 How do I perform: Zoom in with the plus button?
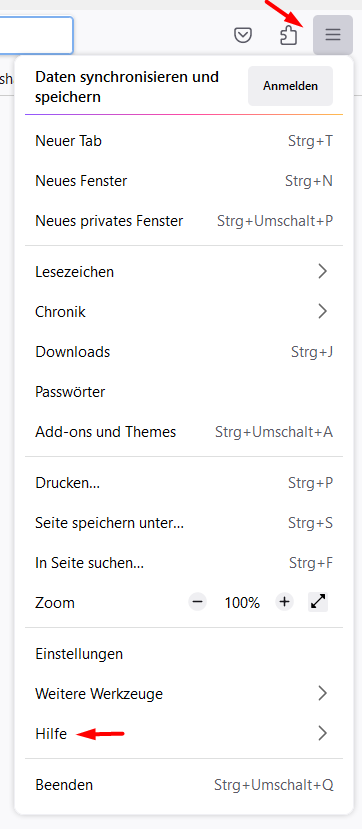pos(284,602)
